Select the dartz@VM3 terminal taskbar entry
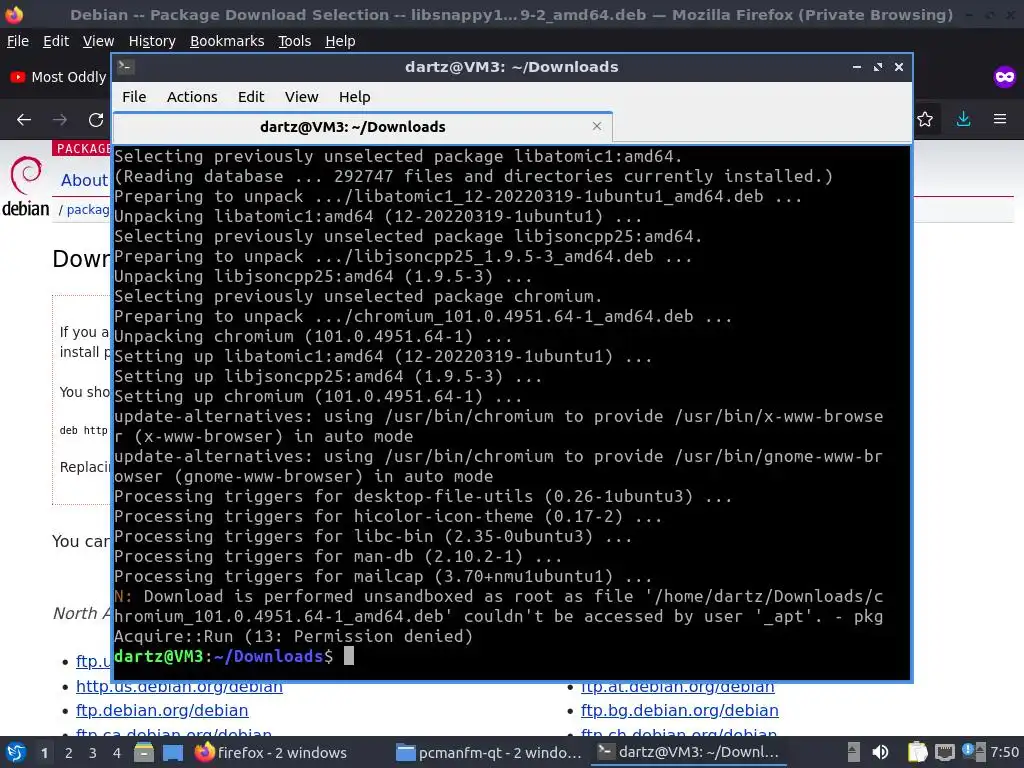Viewport: 1024px width, 768px height. tap(688, 752)
